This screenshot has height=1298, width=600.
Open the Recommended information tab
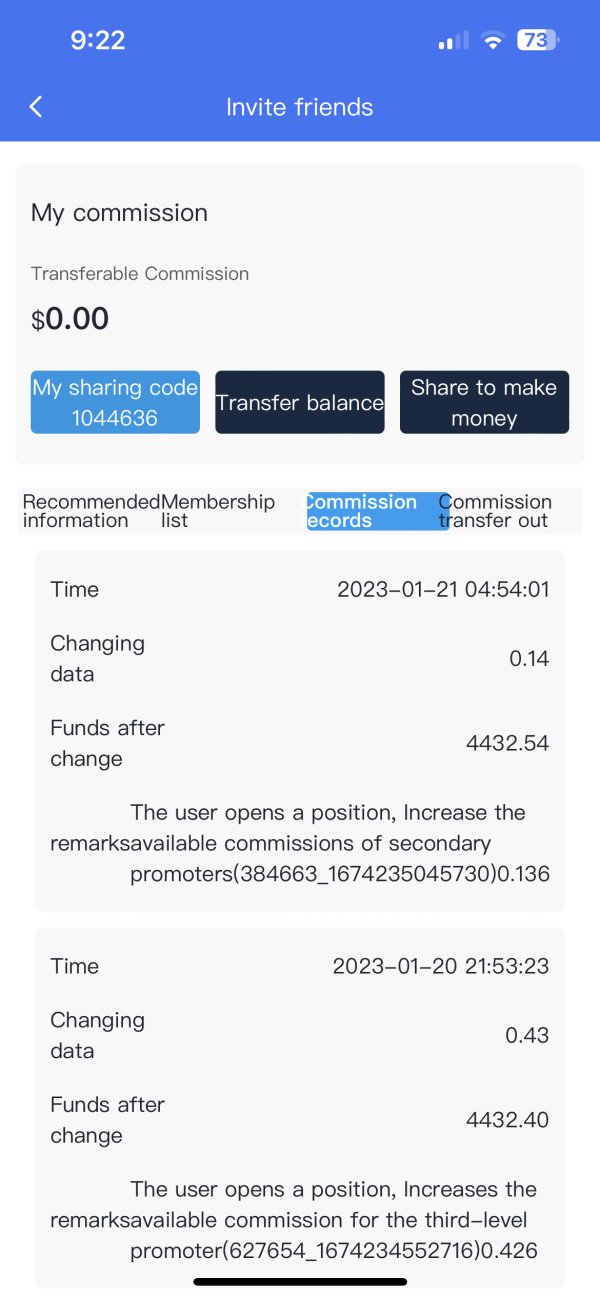(90, 511)
